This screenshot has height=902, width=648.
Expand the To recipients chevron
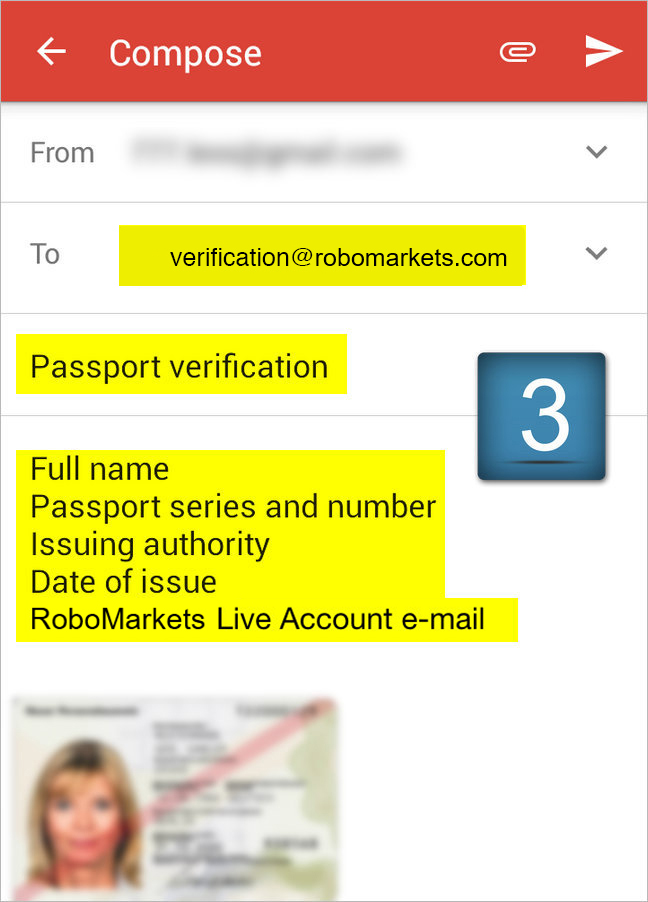[x=596, y=253]
